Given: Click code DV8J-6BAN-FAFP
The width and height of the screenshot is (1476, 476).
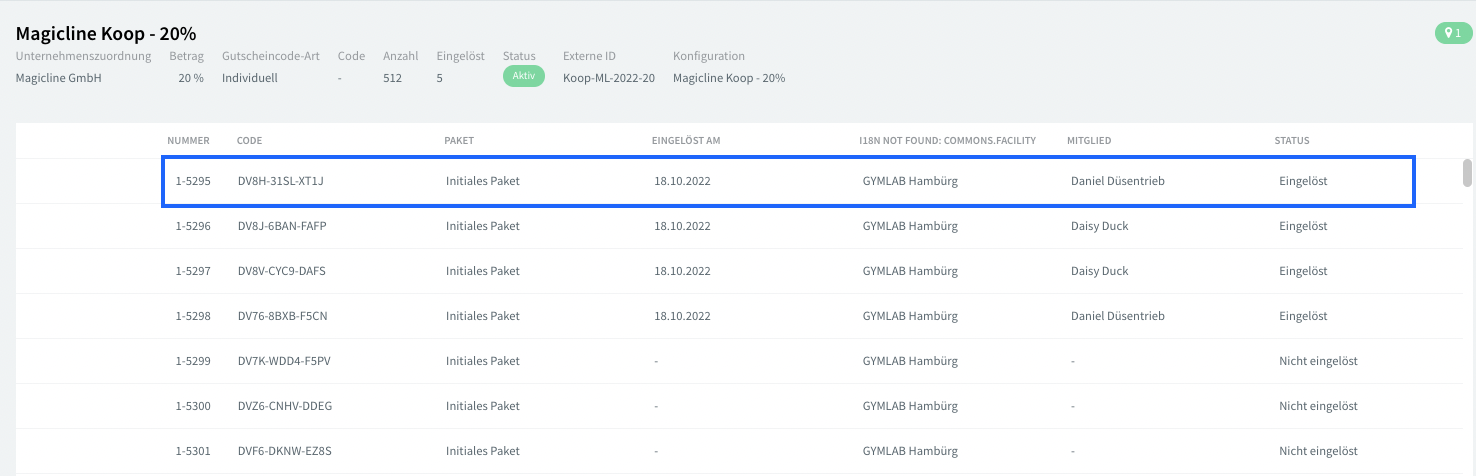Looking at the screenshot, I should point(282,226).
